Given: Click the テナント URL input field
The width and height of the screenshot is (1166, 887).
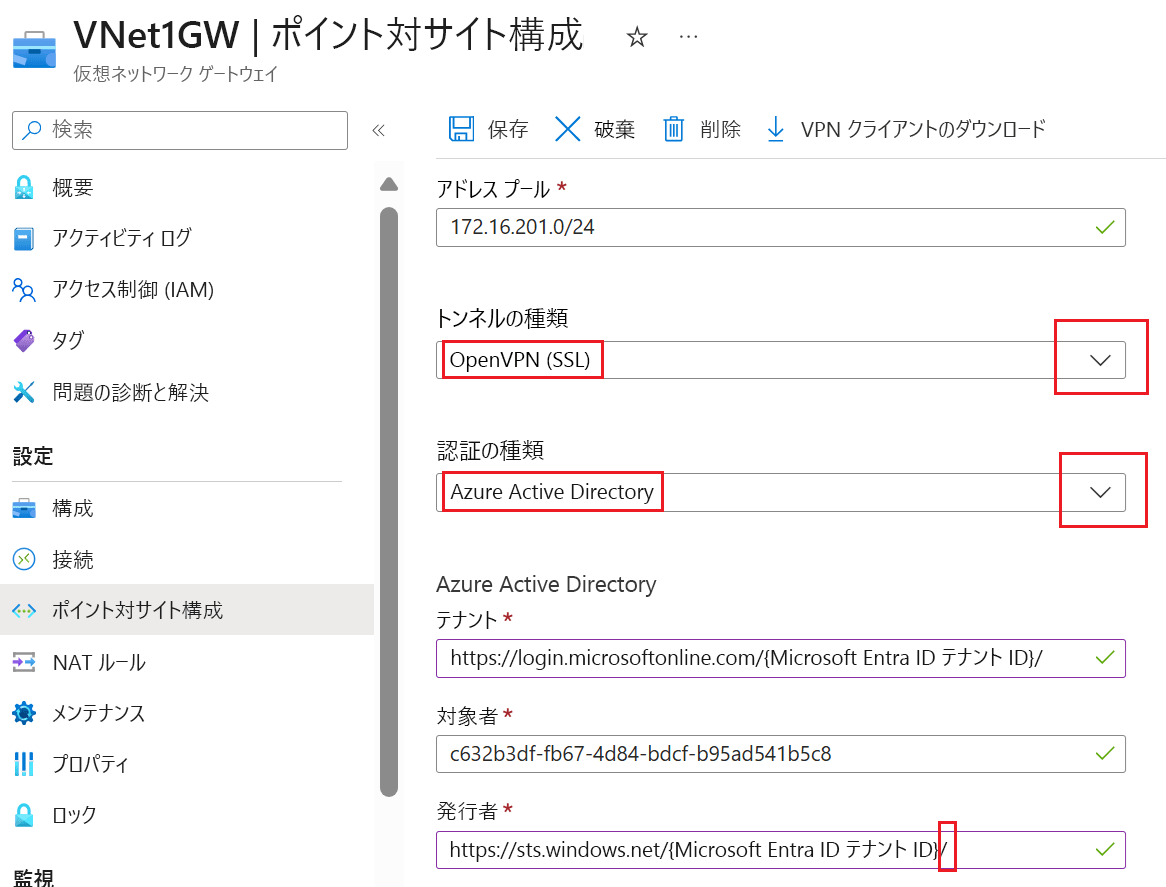Looking at the screenshot, I should click(x=781, y=658).
